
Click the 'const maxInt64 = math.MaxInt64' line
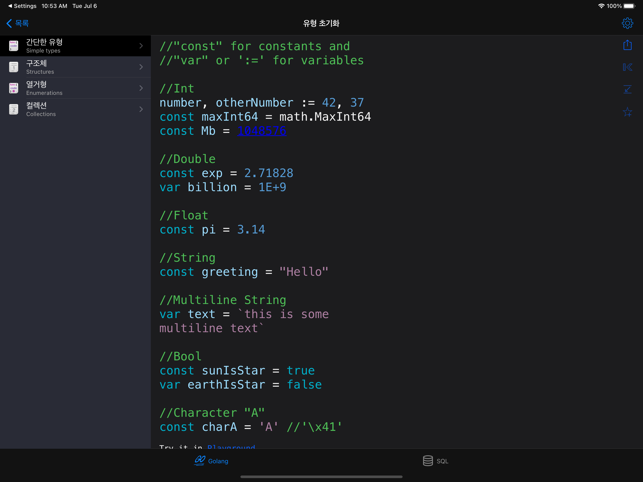[265, 117]
